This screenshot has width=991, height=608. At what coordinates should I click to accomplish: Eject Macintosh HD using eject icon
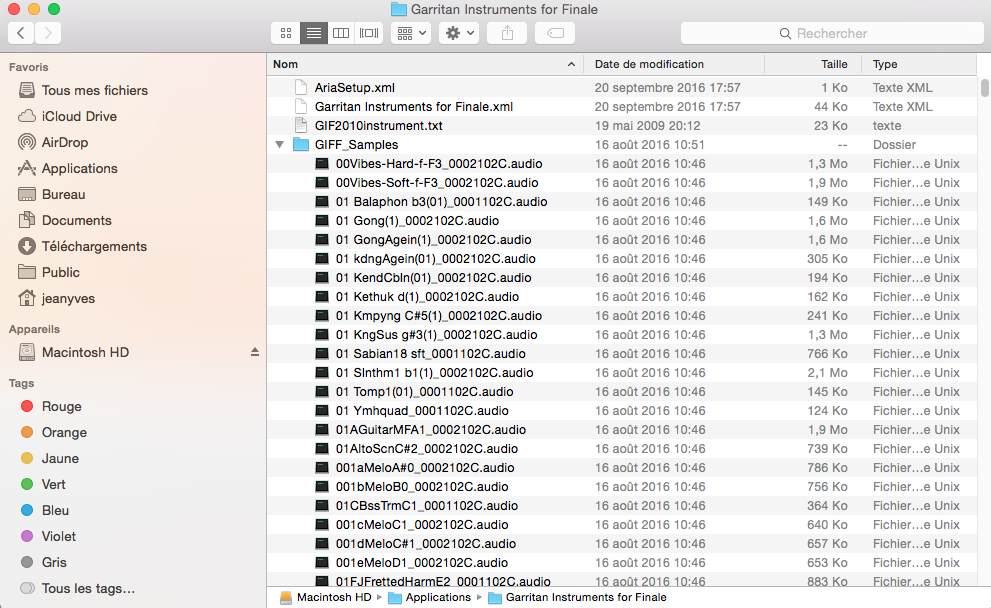tap(254, 353)
